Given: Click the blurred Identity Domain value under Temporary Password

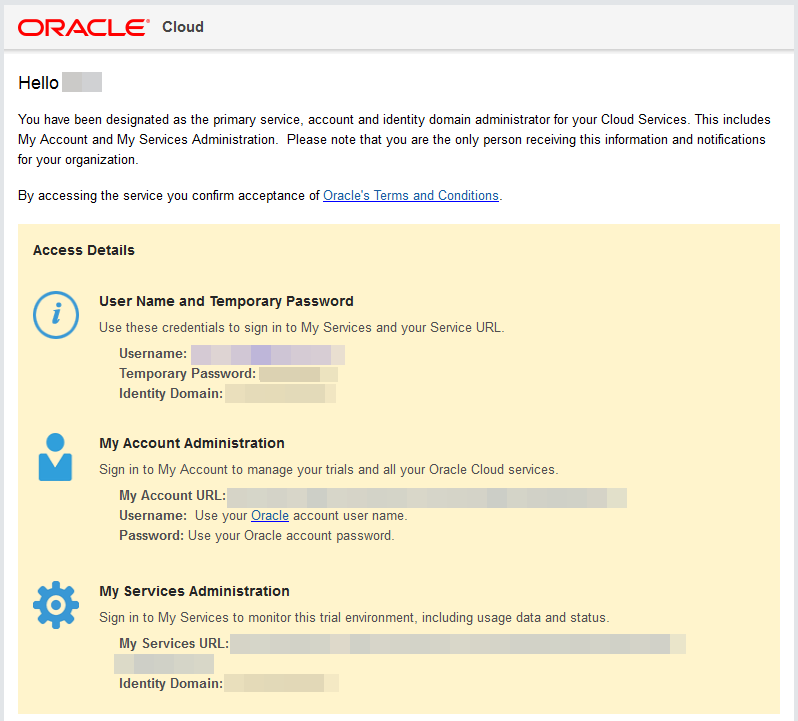Looking at the screenshot, I should click(280, 394).
